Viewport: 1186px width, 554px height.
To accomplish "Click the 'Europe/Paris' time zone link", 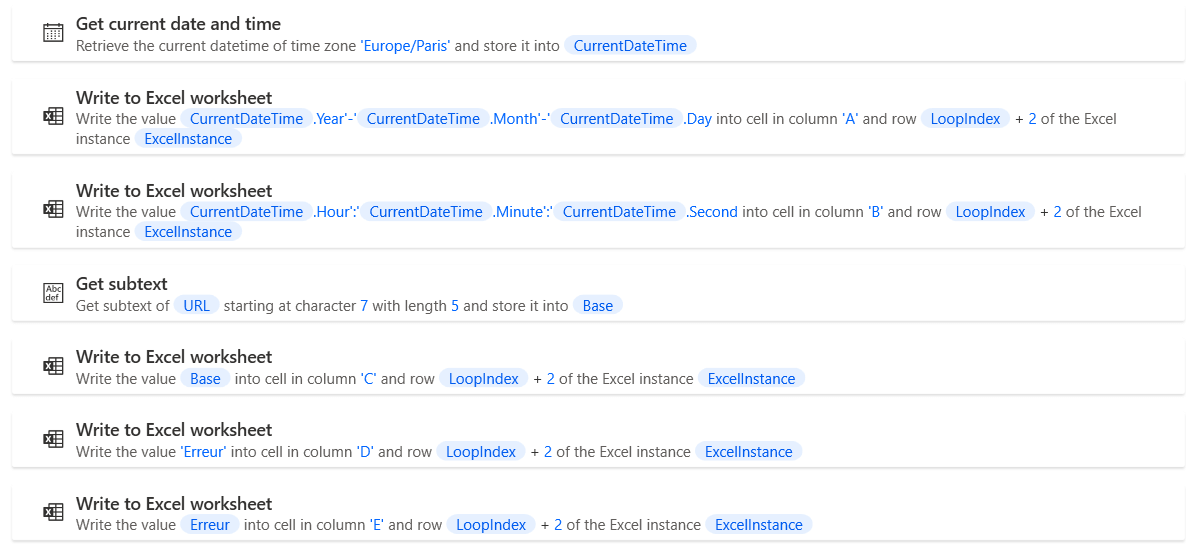I will [405, 46].
